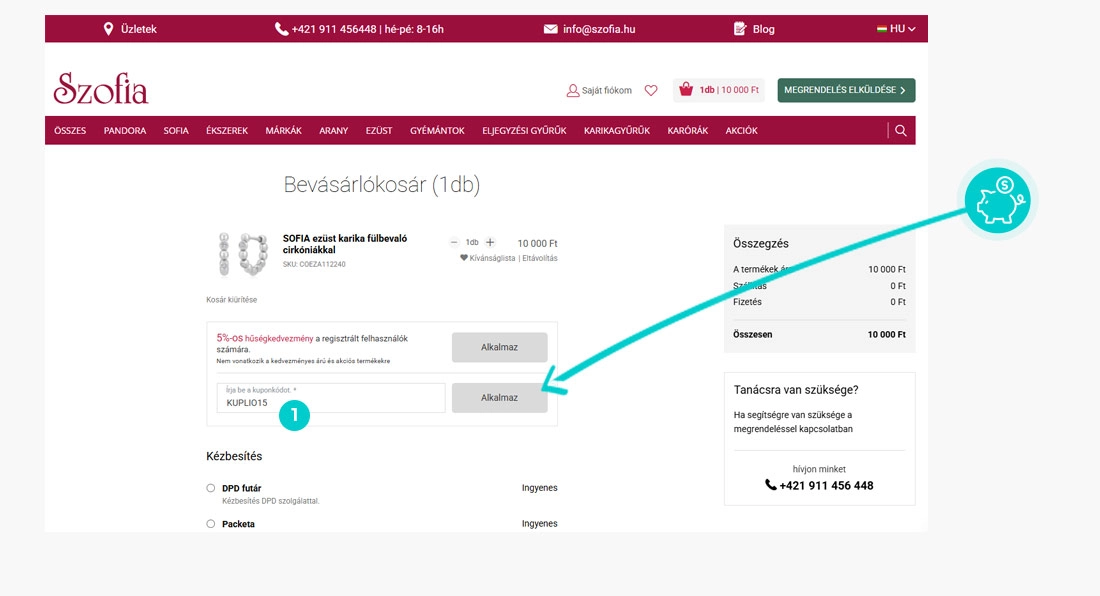Click the SOFIA ezüst karika fülbevaló title

[344, 244]
